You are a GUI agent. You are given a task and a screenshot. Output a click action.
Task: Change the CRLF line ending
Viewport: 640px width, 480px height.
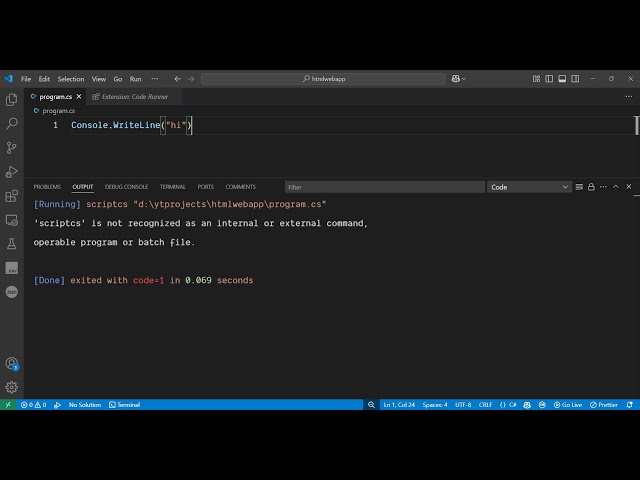tap(485, 404)
